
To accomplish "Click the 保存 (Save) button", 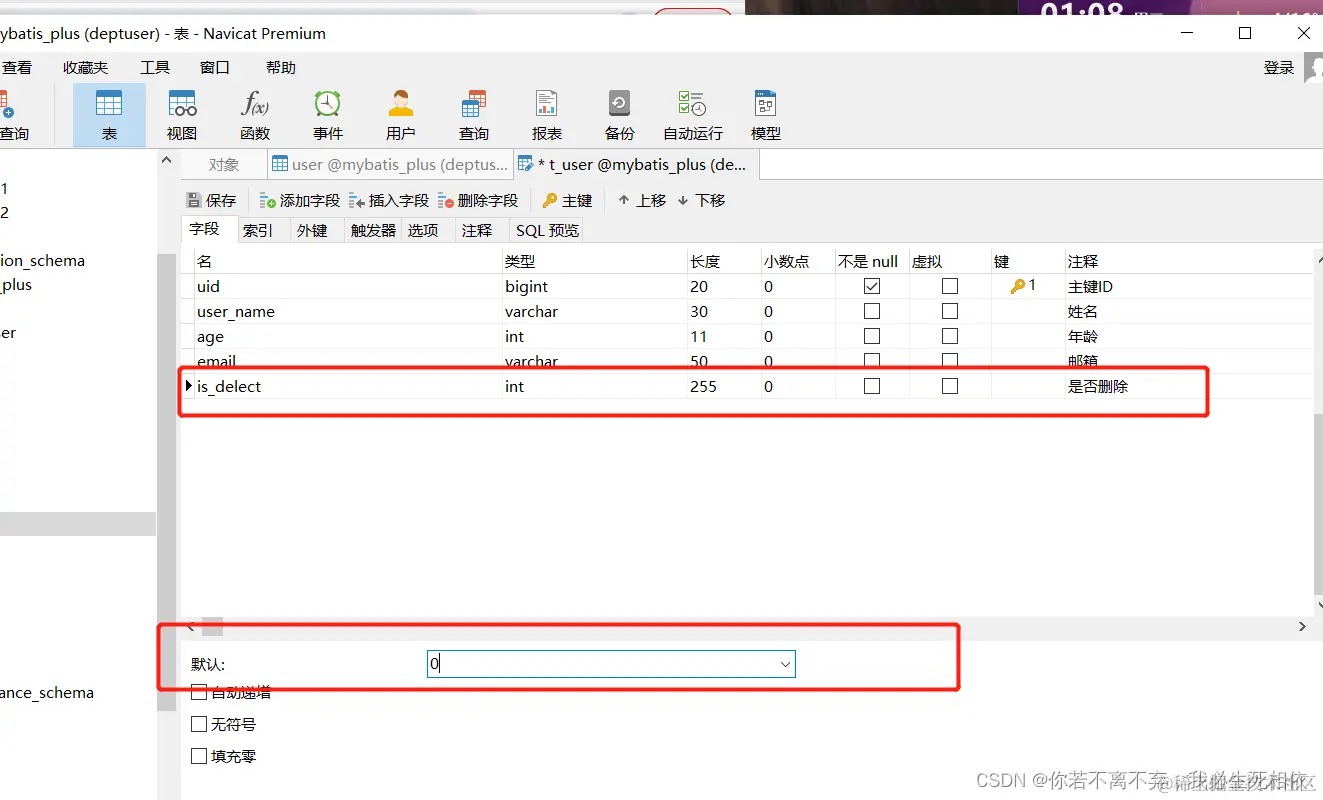I will pyautogui.click(x=211, y=200).
